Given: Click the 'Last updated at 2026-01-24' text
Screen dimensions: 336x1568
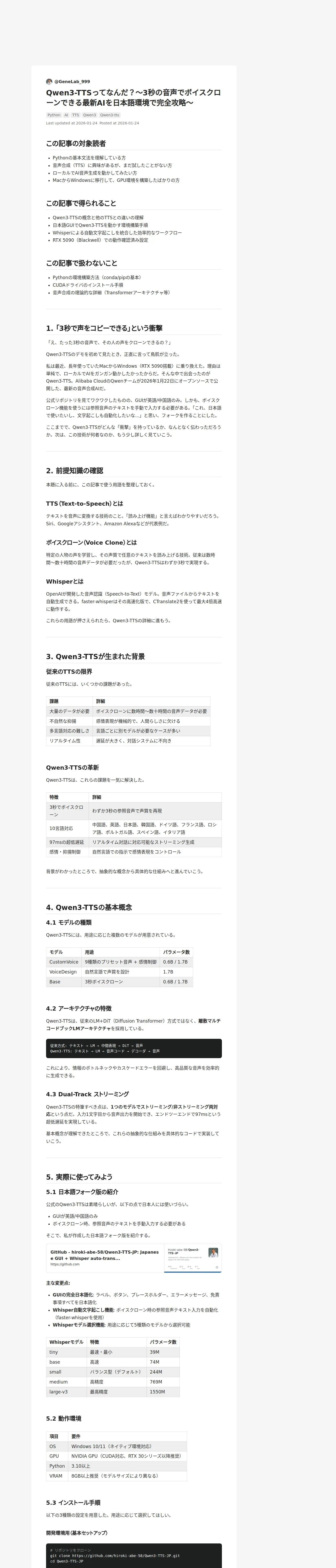Looking at the screenshot, I should pyautogui.click(x=71, y=123).
